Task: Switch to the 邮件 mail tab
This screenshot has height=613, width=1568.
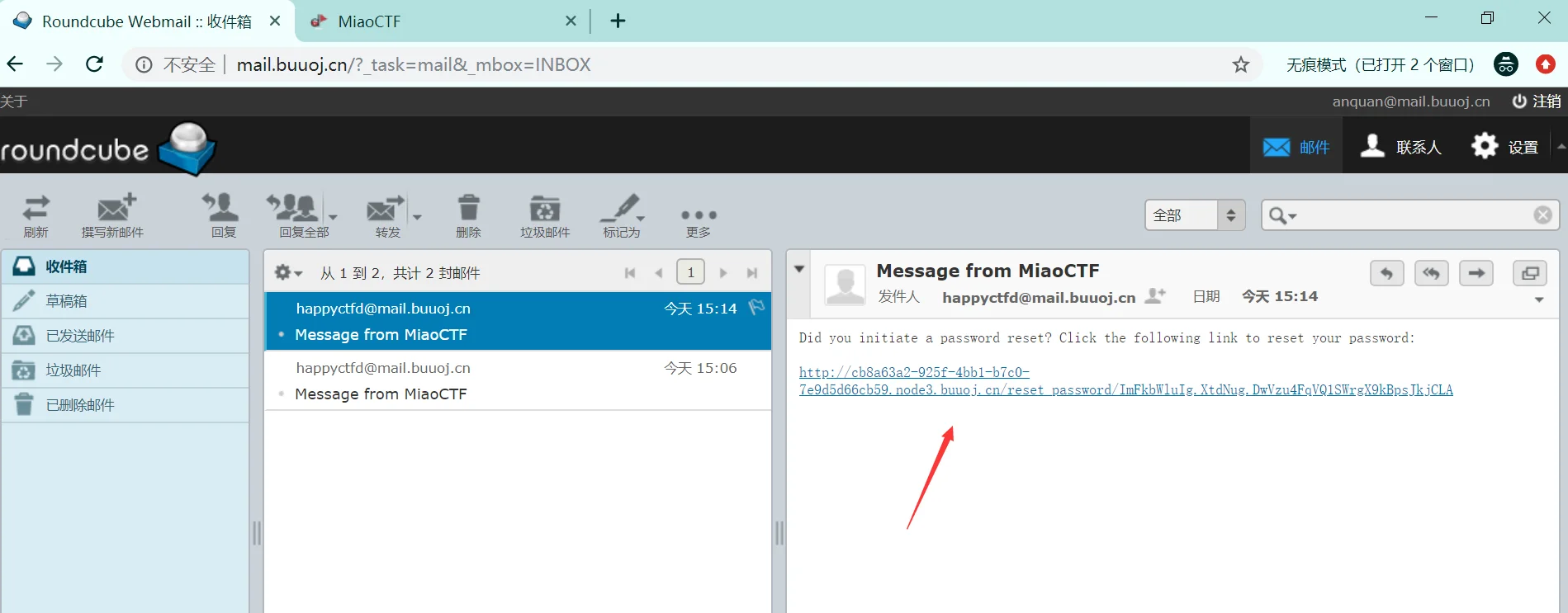Action: click(1296, 147)
